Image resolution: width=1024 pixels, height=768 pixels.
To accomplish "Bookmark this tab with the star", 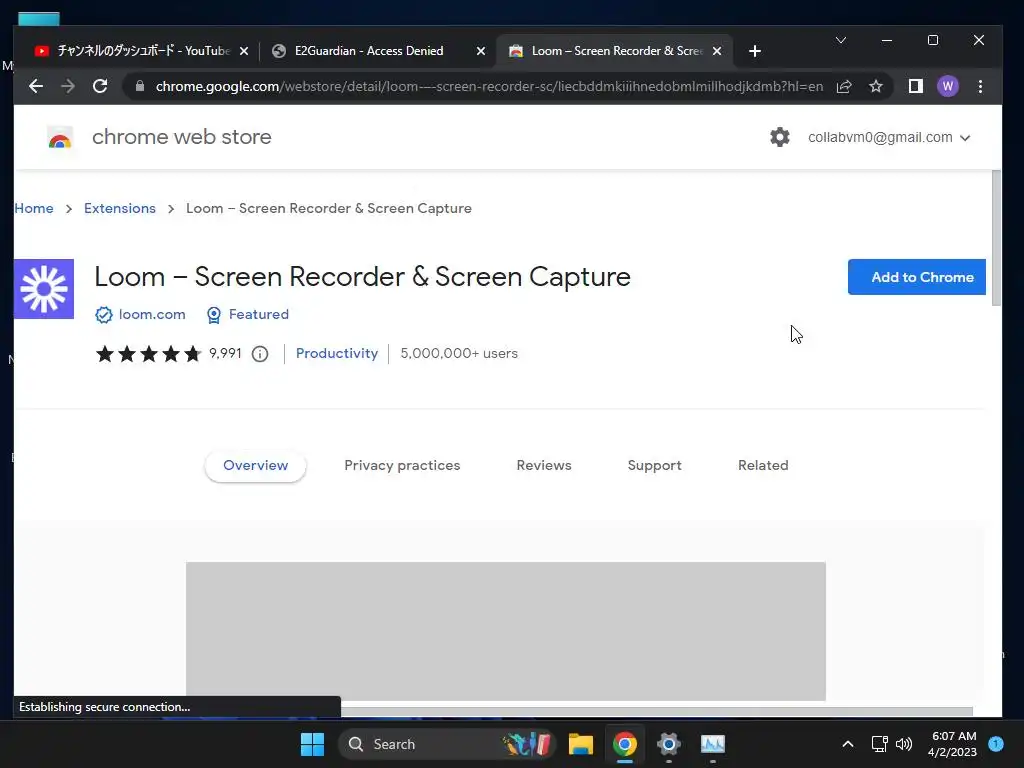I will [876, 86].
